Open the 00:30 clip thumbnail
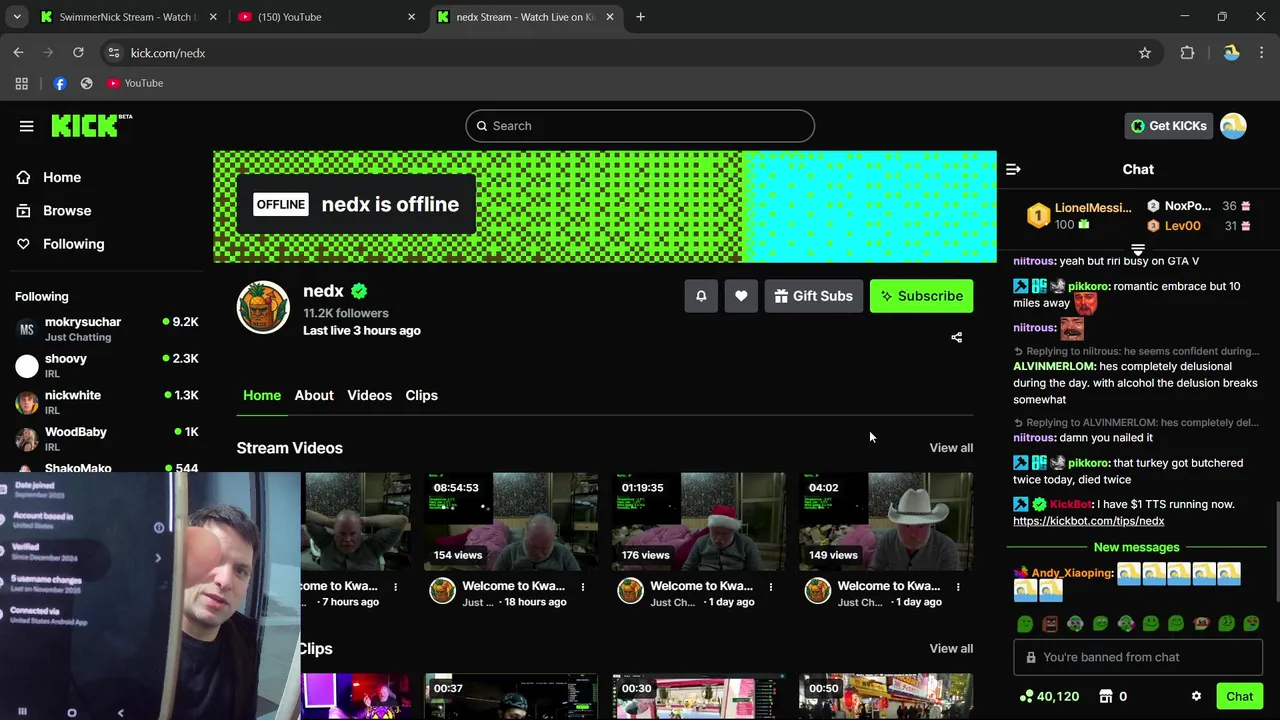1280x720 pixels. click(699, 697)
